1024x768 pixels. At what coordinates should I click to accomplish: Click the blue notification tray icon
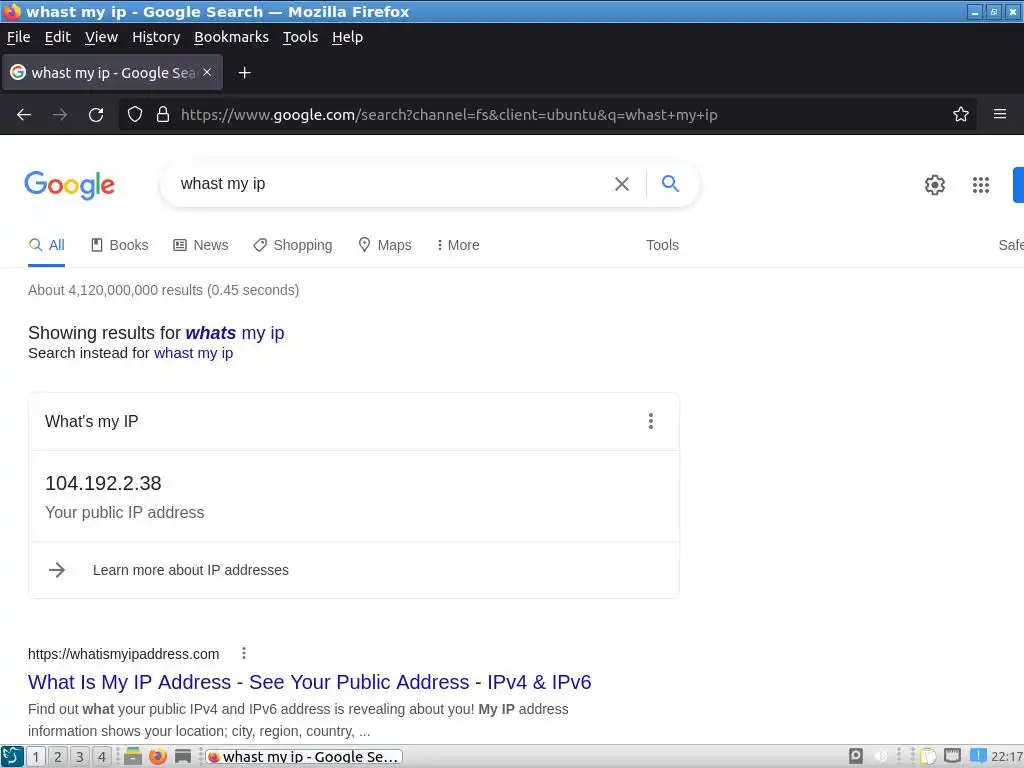click(978, 756)
